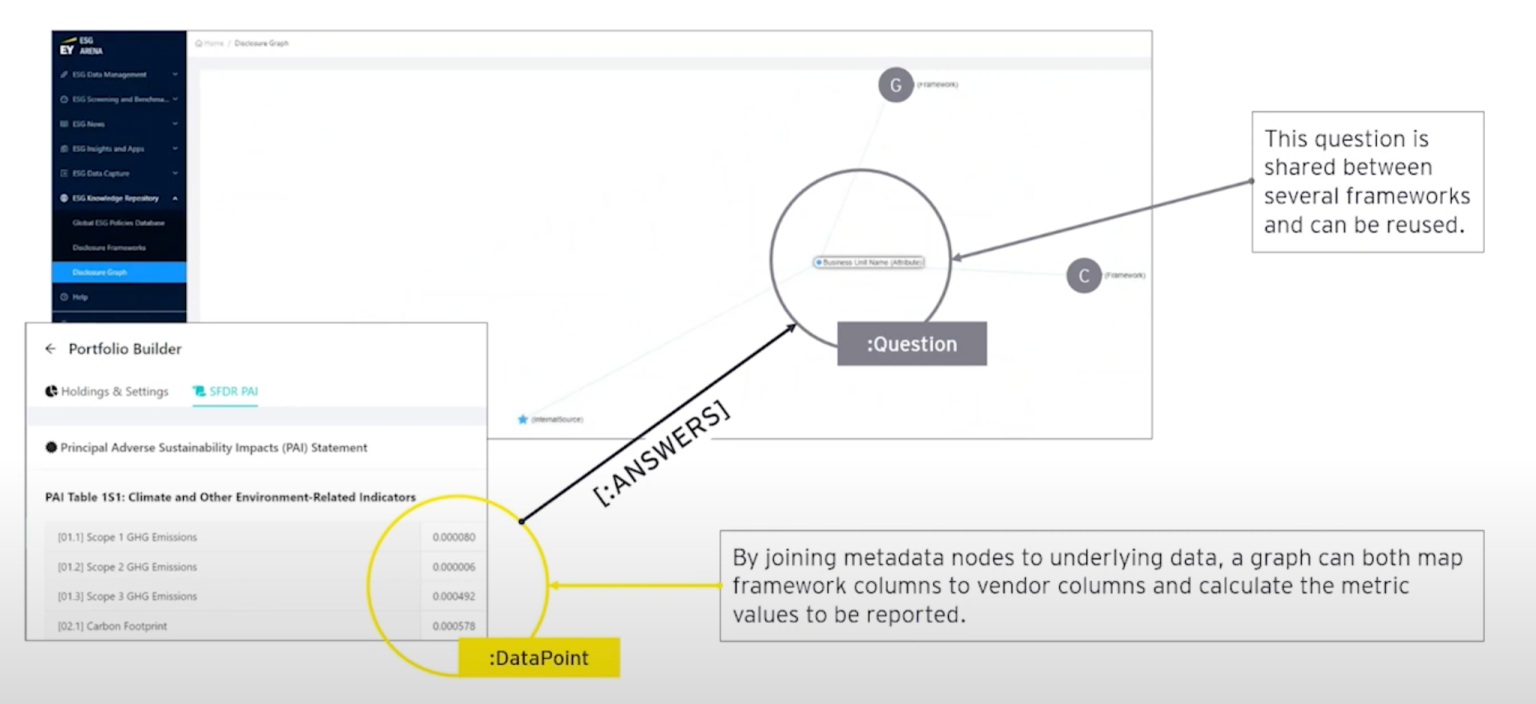This screenshot has height=704, width=1536.
Task: Select the ESG Data Capture icon
Action: coord(62,173)
